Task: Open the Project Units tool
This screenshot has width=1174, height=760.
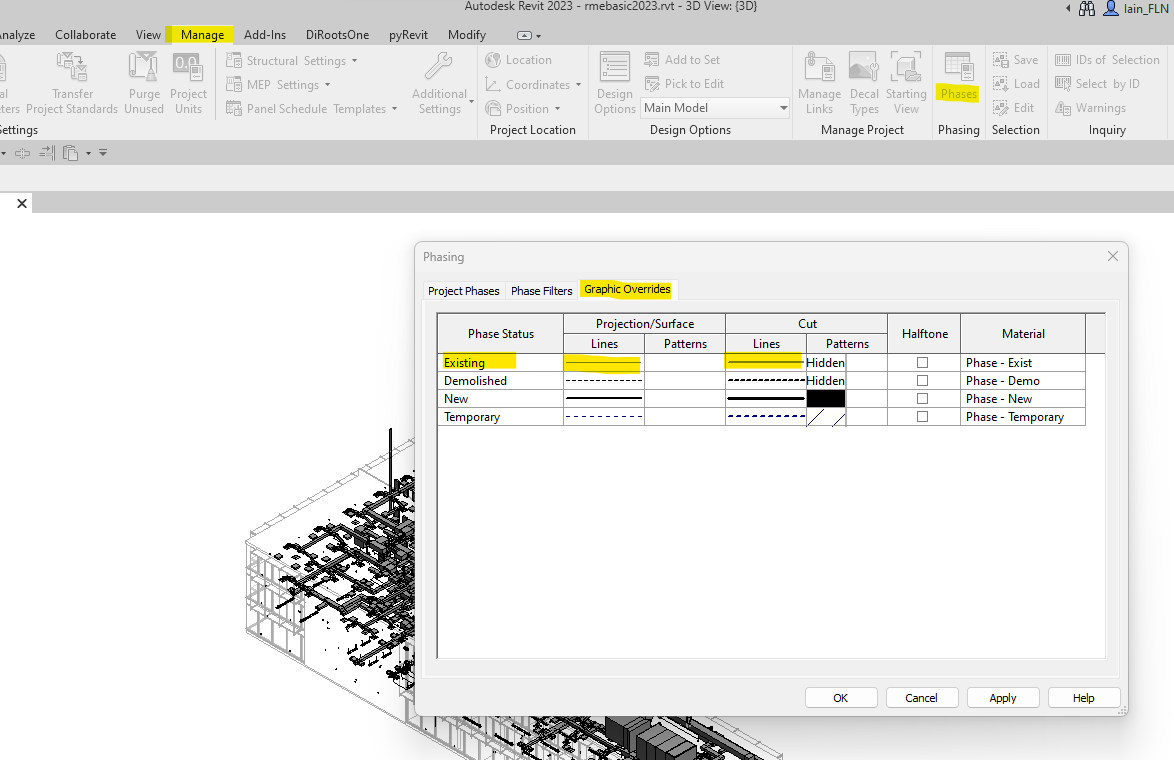Action: click(188, 80)
